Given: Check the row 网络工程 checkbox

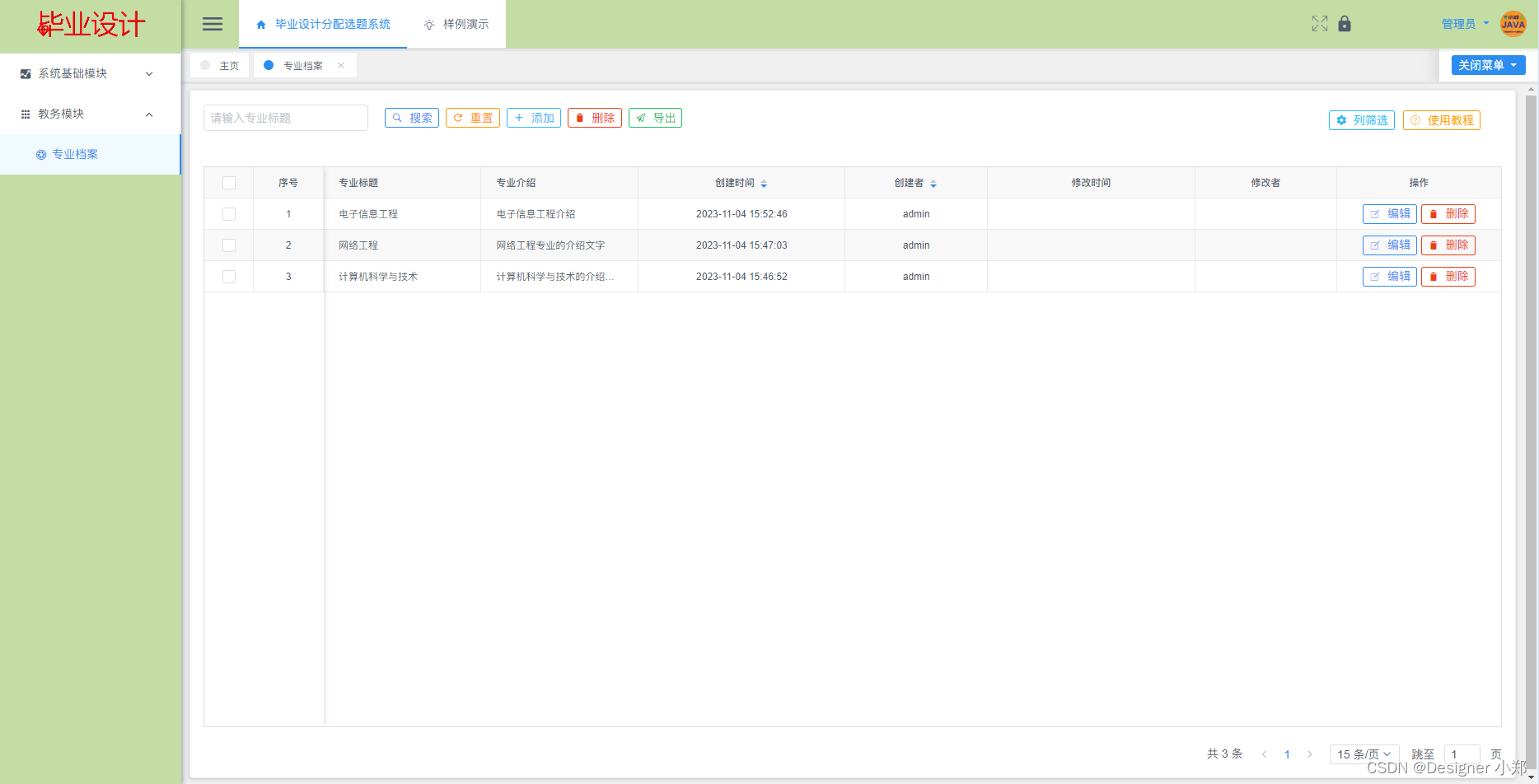Looking at the screenshot, I should pos(229,245).
